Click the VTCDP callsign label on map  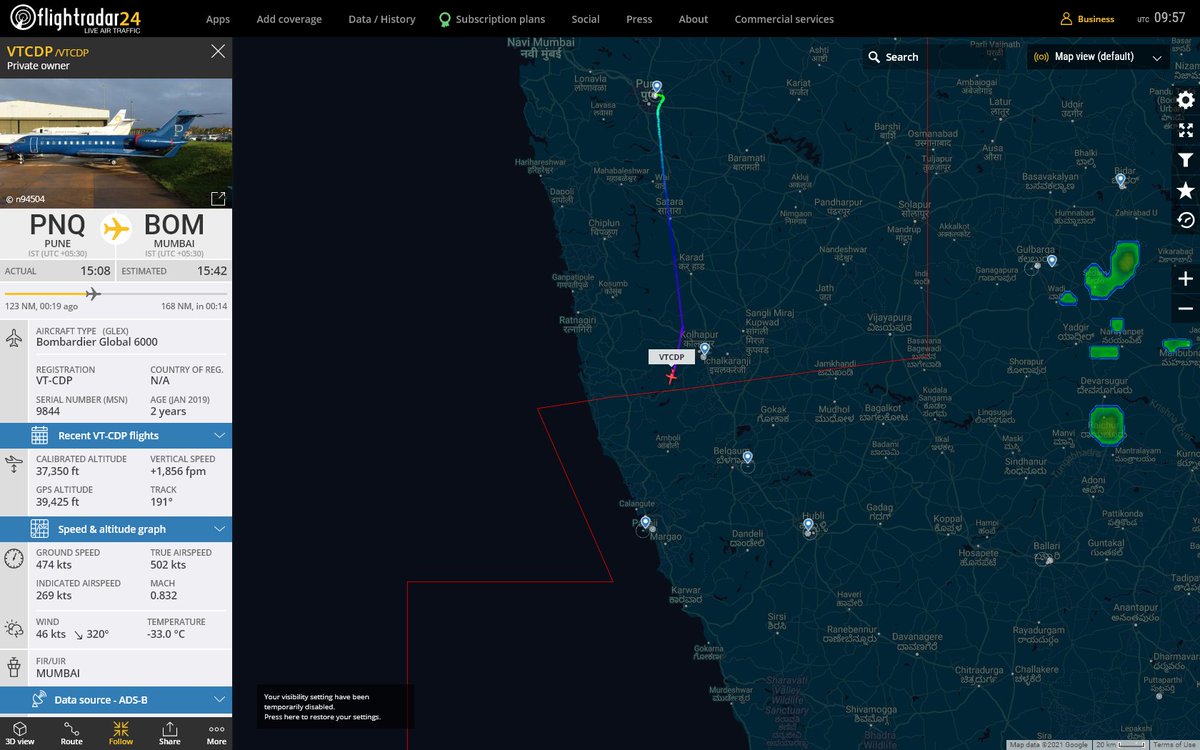(672, 357)
